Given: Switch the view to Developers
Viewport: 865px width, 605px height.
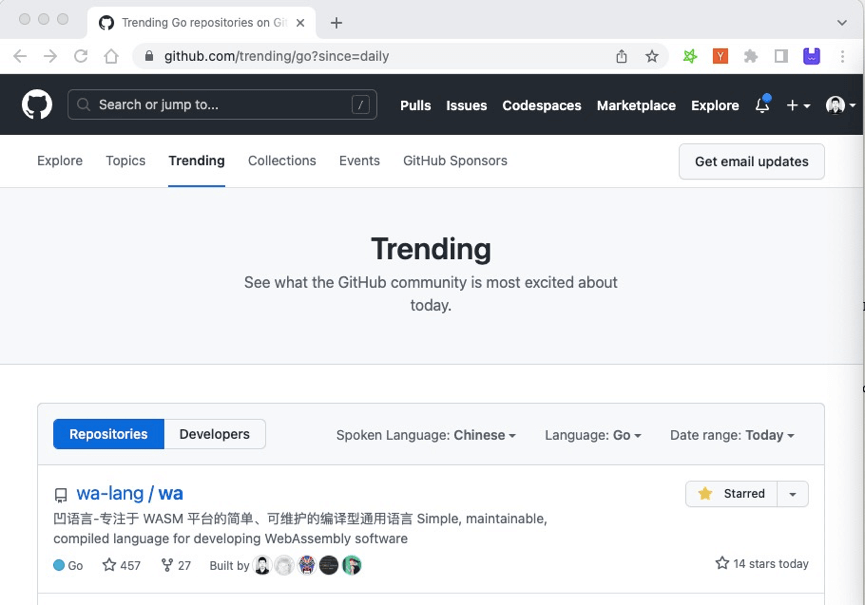Looking at the screenshot, I should tap(213, 434).
